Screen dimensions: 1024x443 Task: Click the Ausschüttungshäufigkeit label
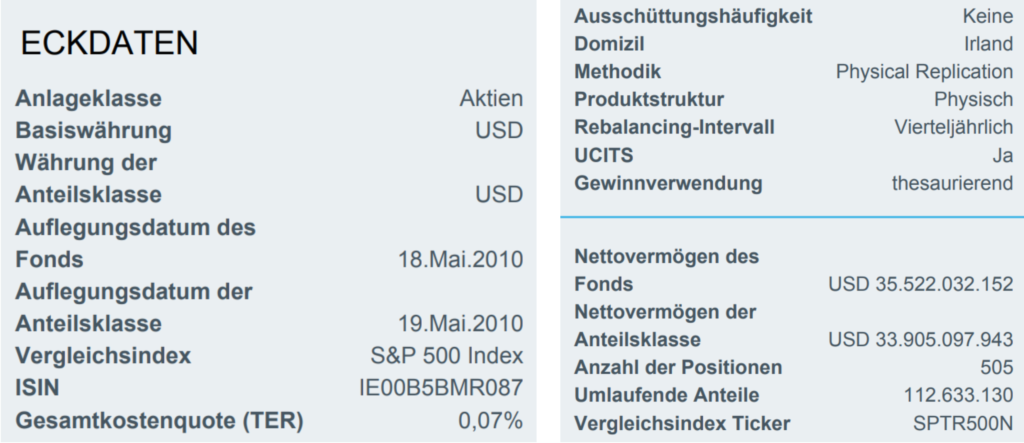(693, 16)
